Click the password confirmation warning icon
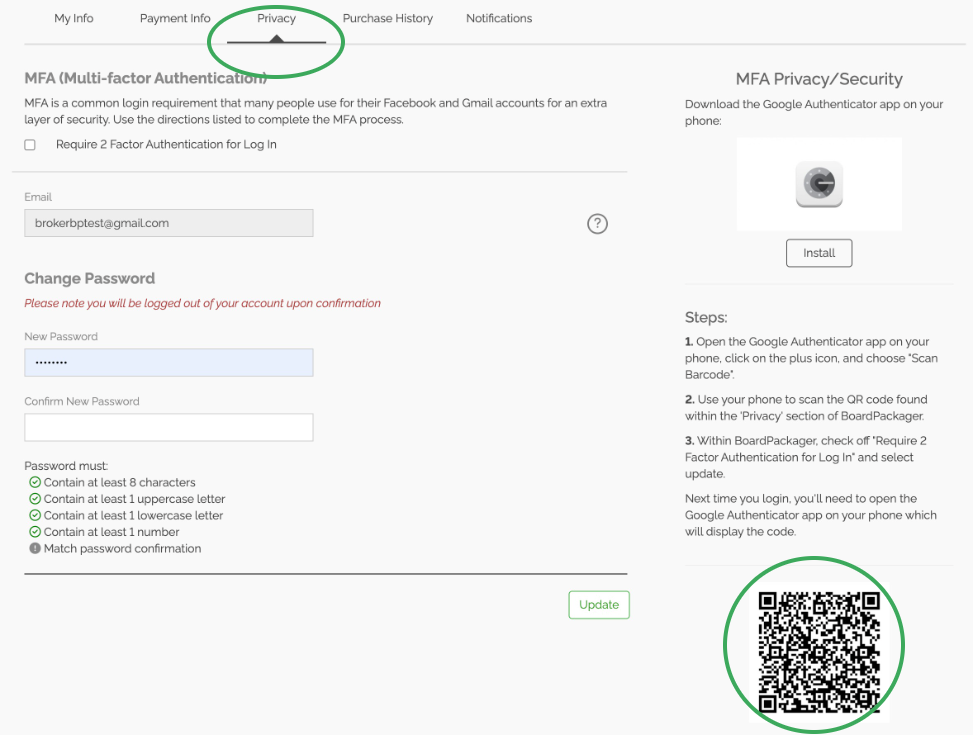 pyautogui.click(x=35, y=548)
